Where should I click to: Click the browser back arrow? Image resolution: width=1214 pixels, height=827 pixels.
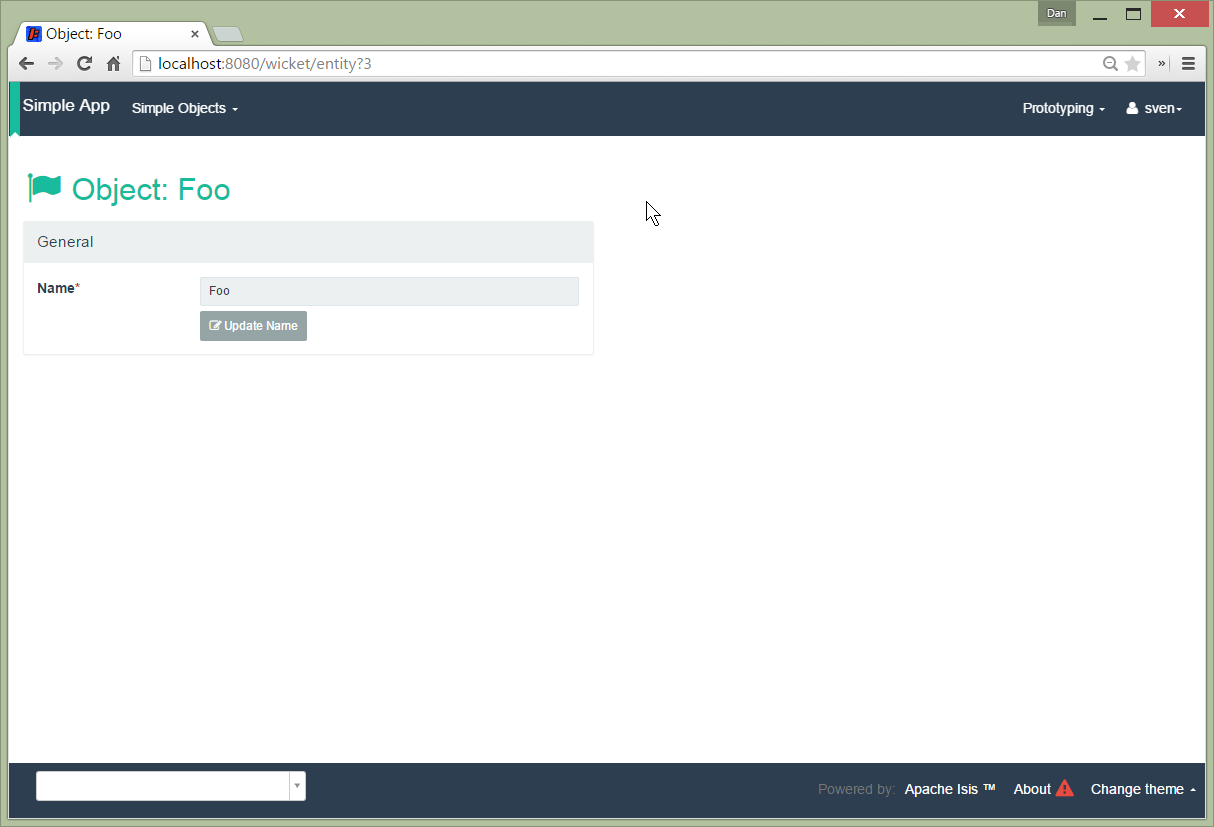pyautogui.click(x=27, y=64)
